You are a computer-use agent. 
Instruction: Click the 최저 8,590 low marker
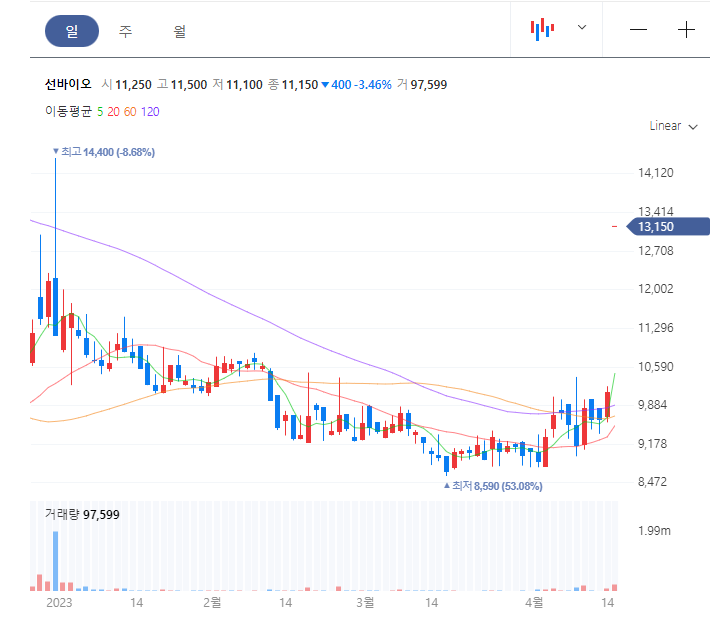click(493, 486)
